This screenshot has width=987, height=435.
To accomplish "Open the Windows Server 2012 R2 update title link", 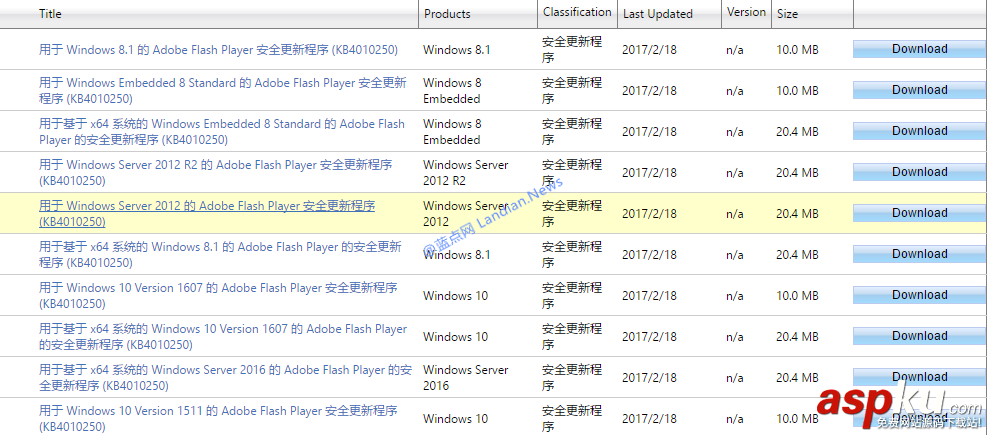I will pyautogui.click(x=215, y=165).
